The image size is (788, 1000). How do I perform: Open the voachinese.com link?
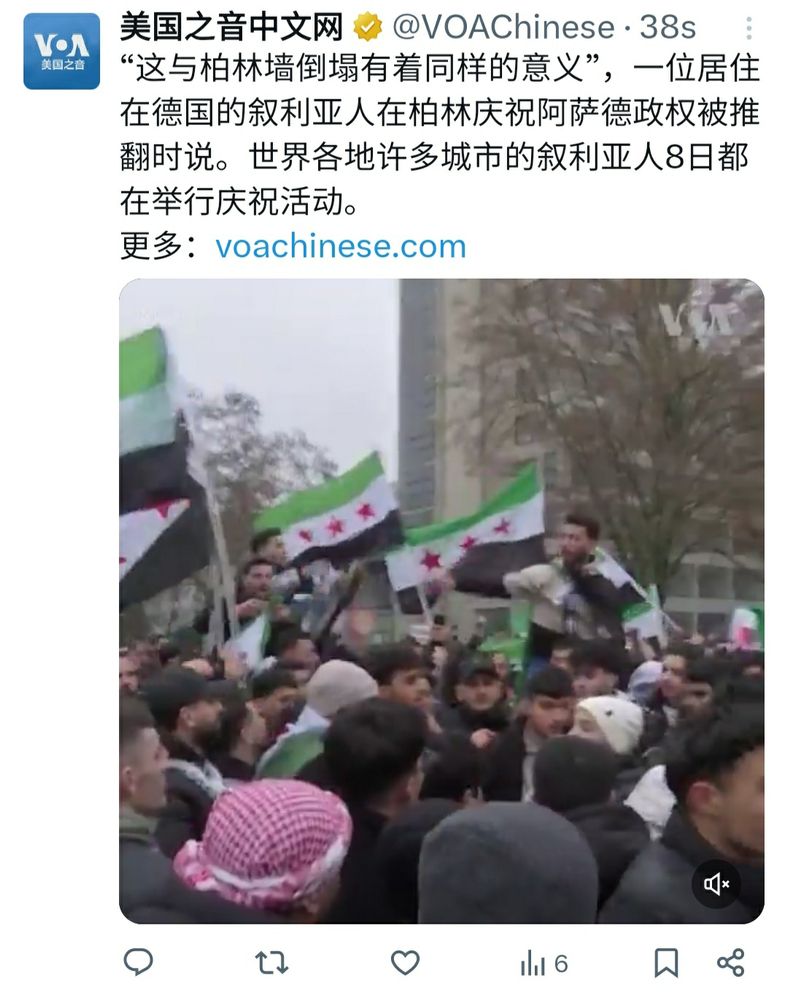[340, 246]
